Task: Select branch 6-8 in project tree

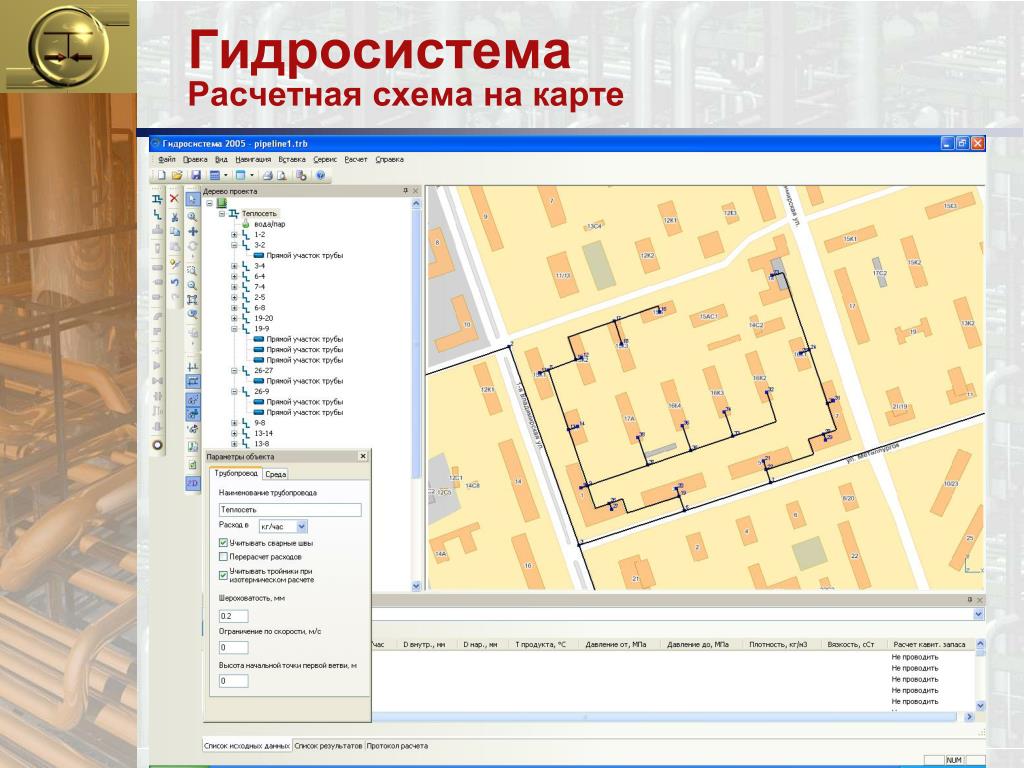Action: point(259,308)
